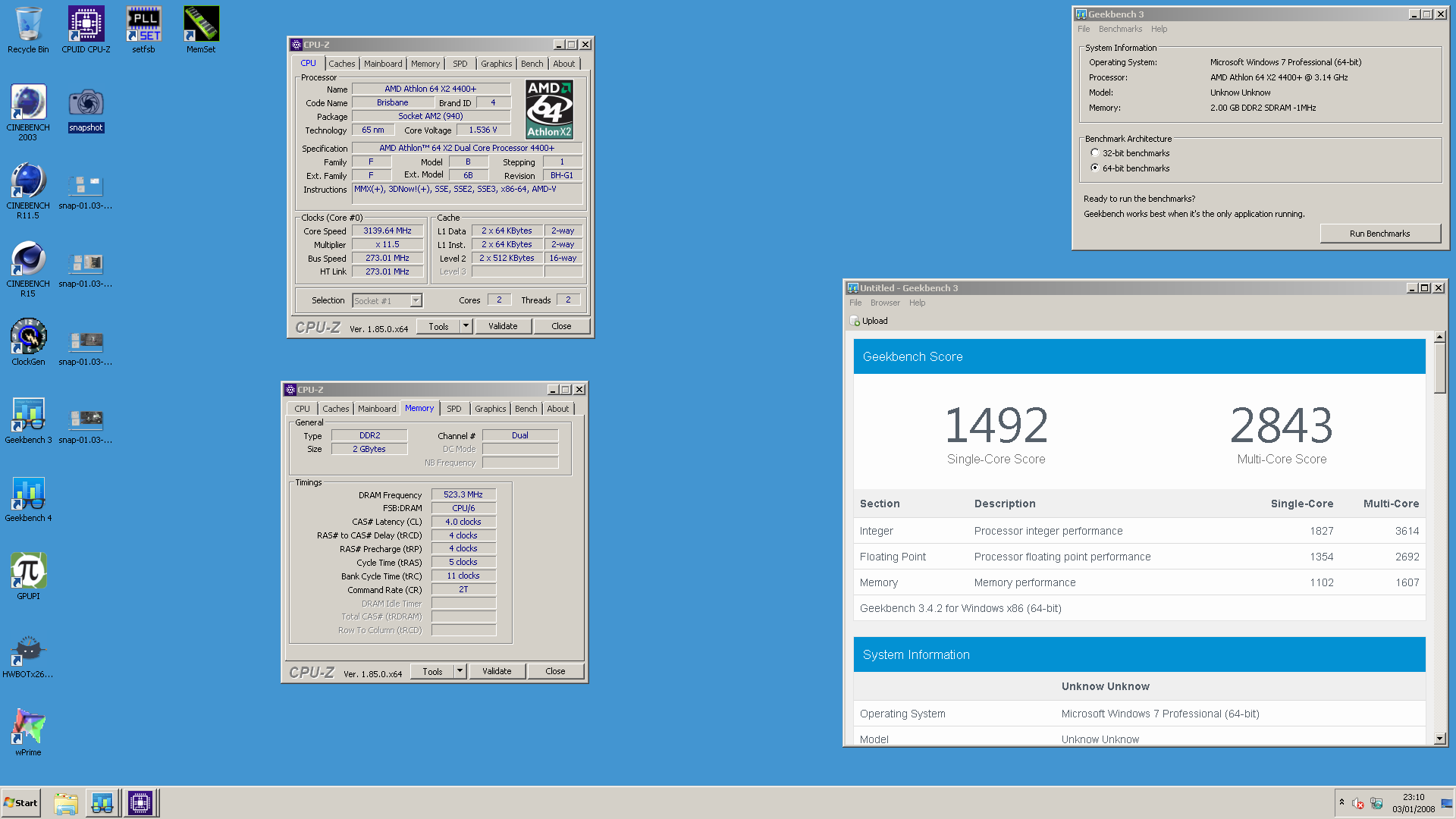Open About tab in top CPU-Z window
The image size is (1456, 819).
(x=563, y=64)
